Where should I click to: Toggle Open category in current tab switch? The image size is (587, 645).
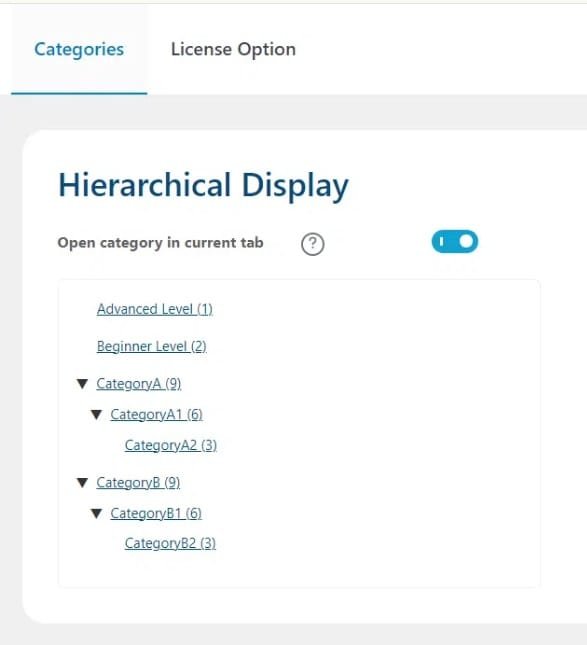pyautogui.click(x=455, y=241)
